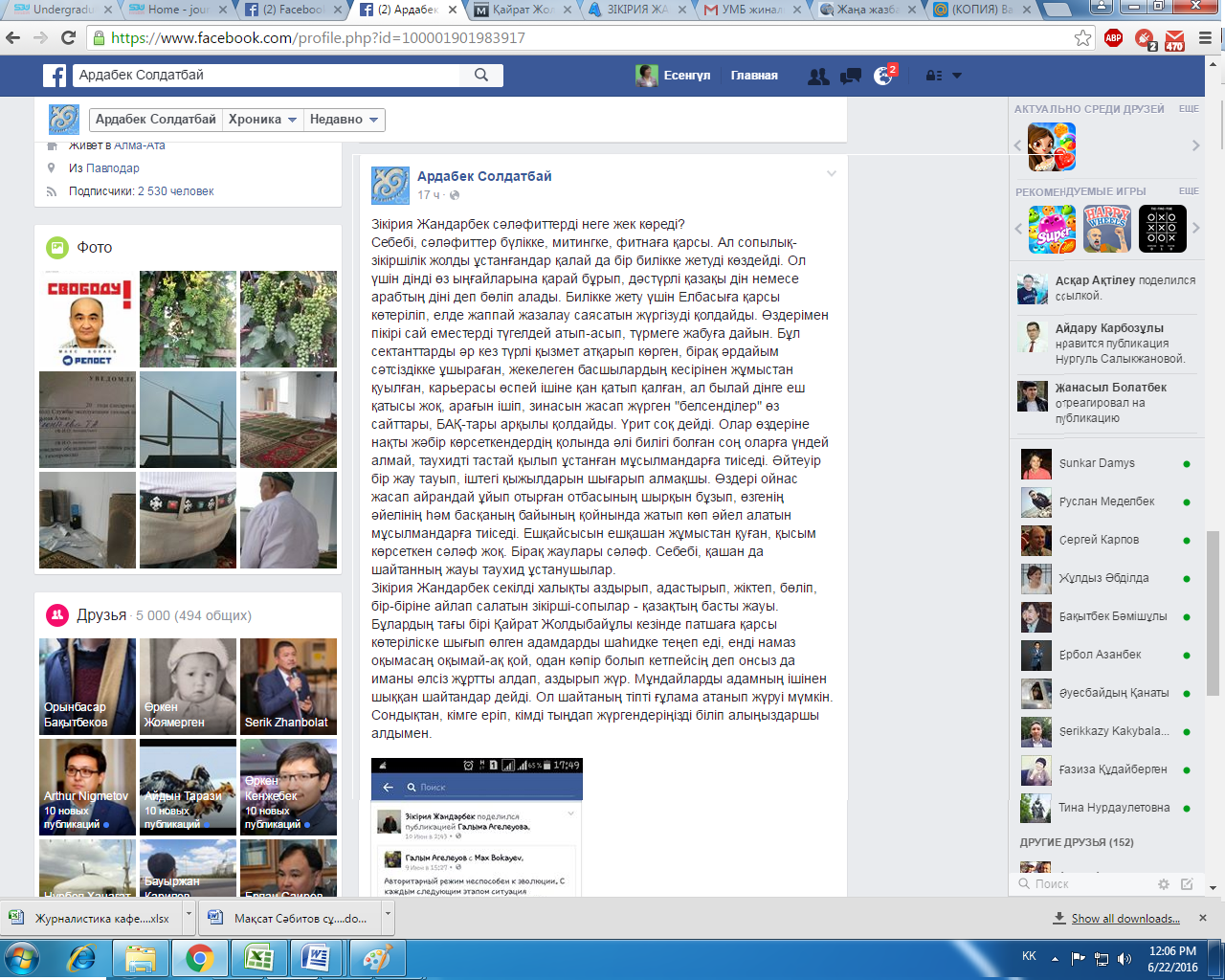Open chat with Руслан Меделбек
1225x980 pixels.
[x=1105, y=501]
